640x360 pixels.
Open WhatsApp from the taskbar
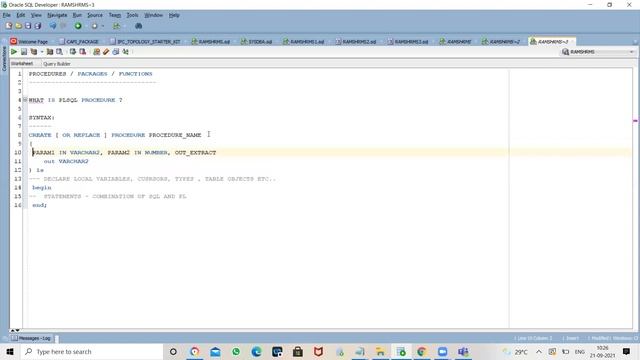[236, 351]
